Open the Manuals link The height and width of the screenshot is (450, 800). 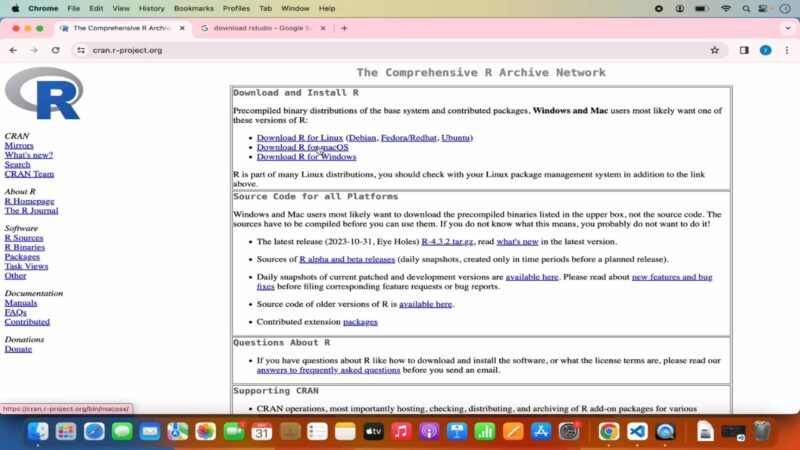(x=20, y=303)
